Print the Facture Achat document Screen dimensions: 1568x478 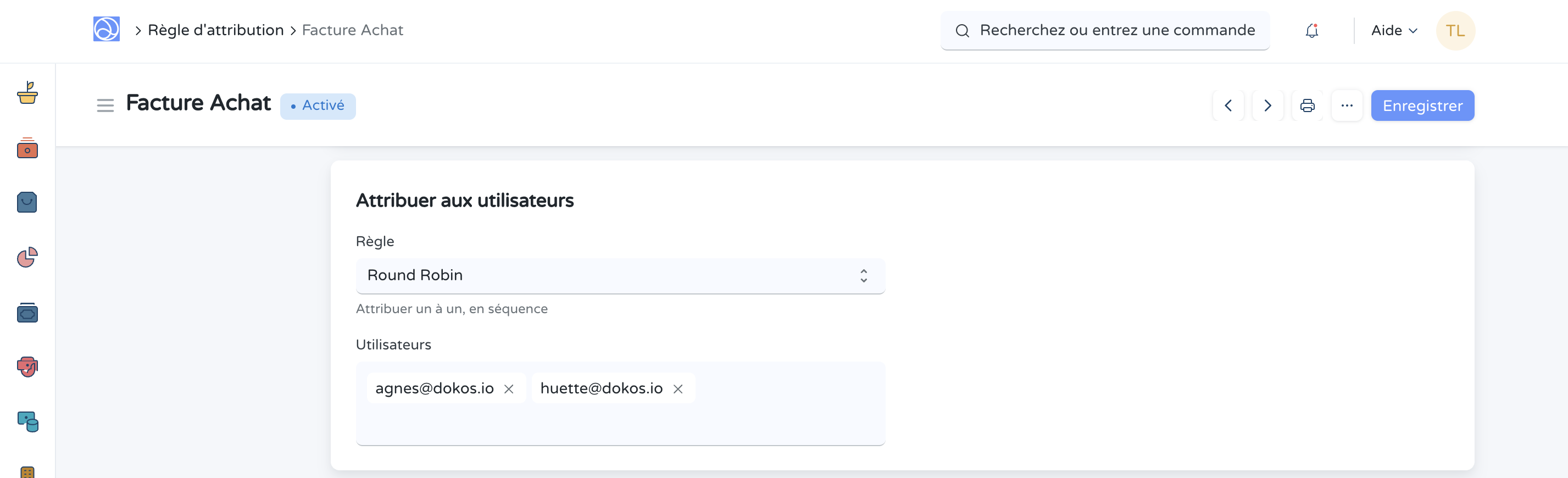[x=1307, y=106]
